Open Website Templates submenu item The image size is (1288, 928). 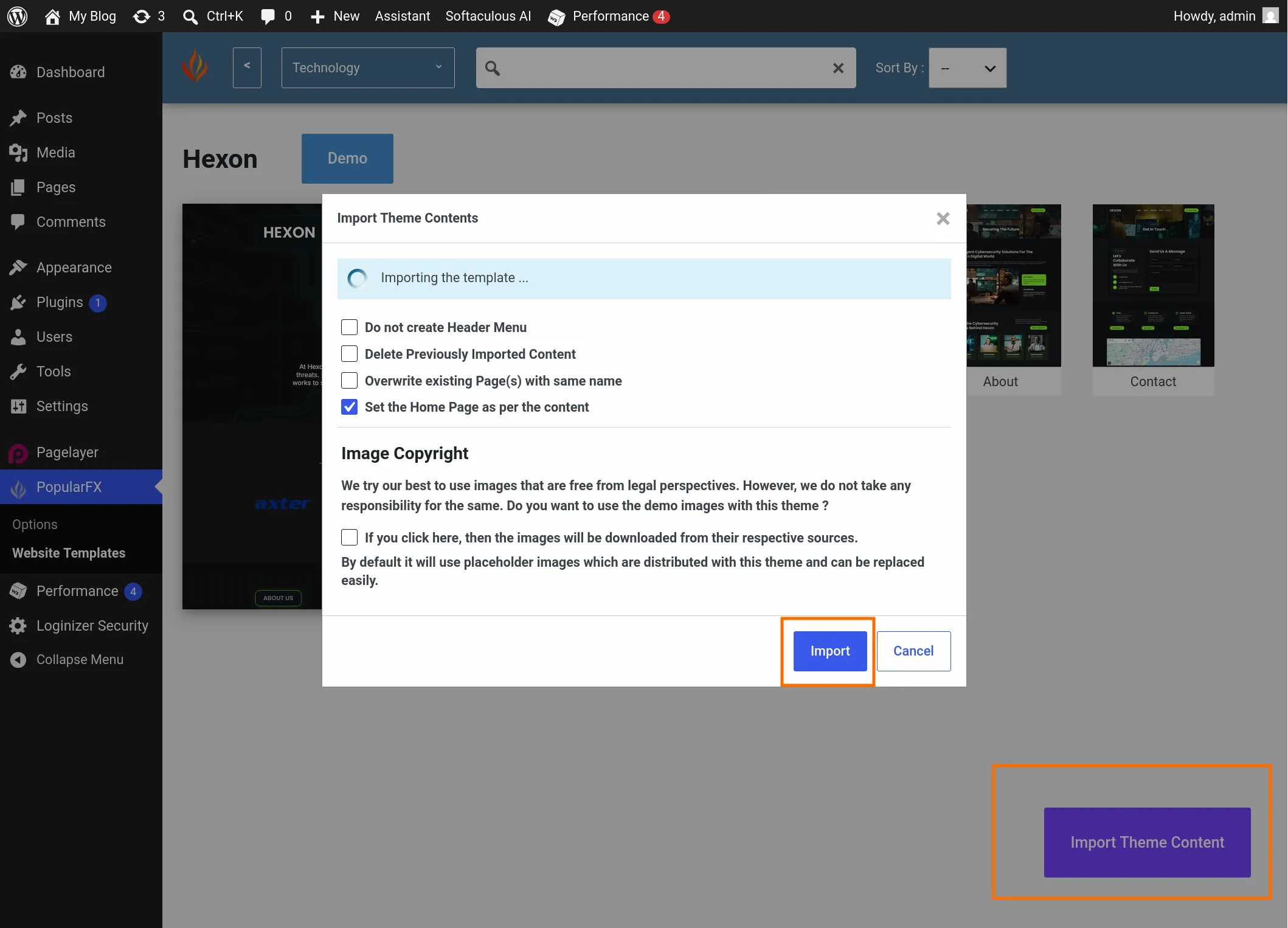click(x=69, y=553)
